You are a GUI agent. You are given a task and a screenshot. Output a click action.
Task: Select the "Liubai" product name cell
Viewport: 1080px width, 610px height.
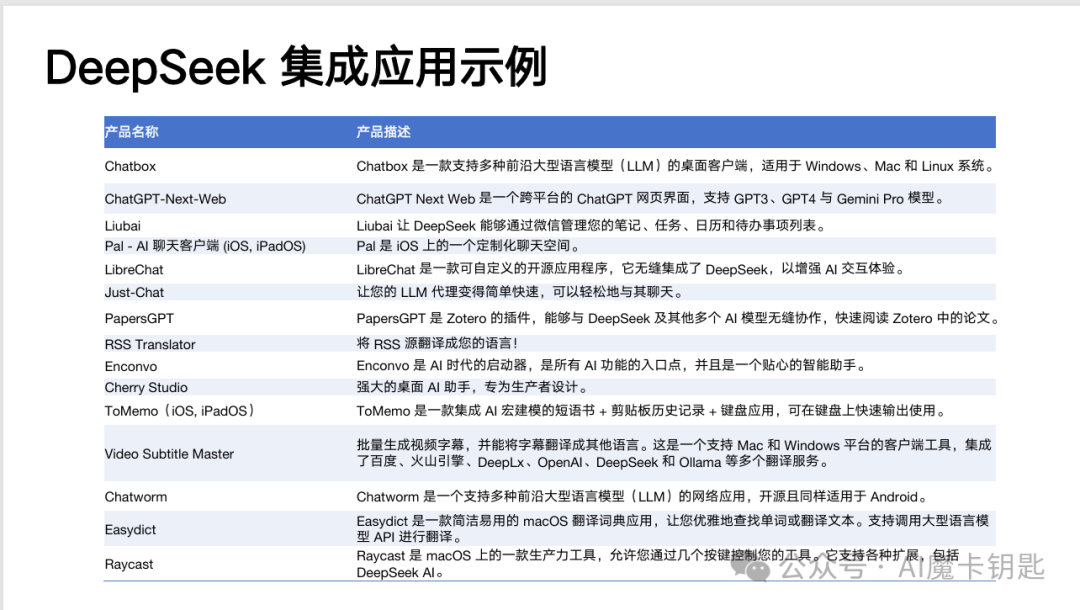(123, 226)
